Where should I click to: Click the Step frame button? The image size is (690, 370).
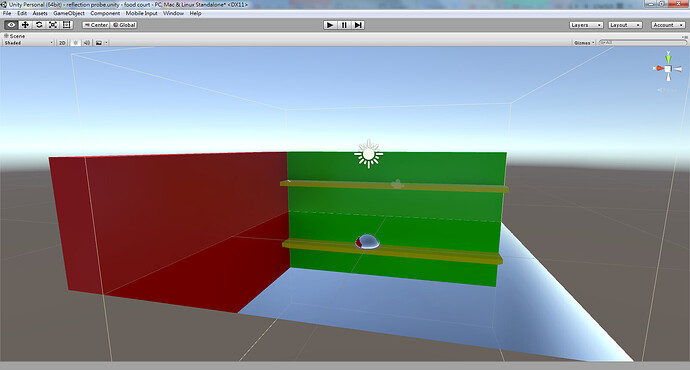pyautogui.click(x=358, y=25)
